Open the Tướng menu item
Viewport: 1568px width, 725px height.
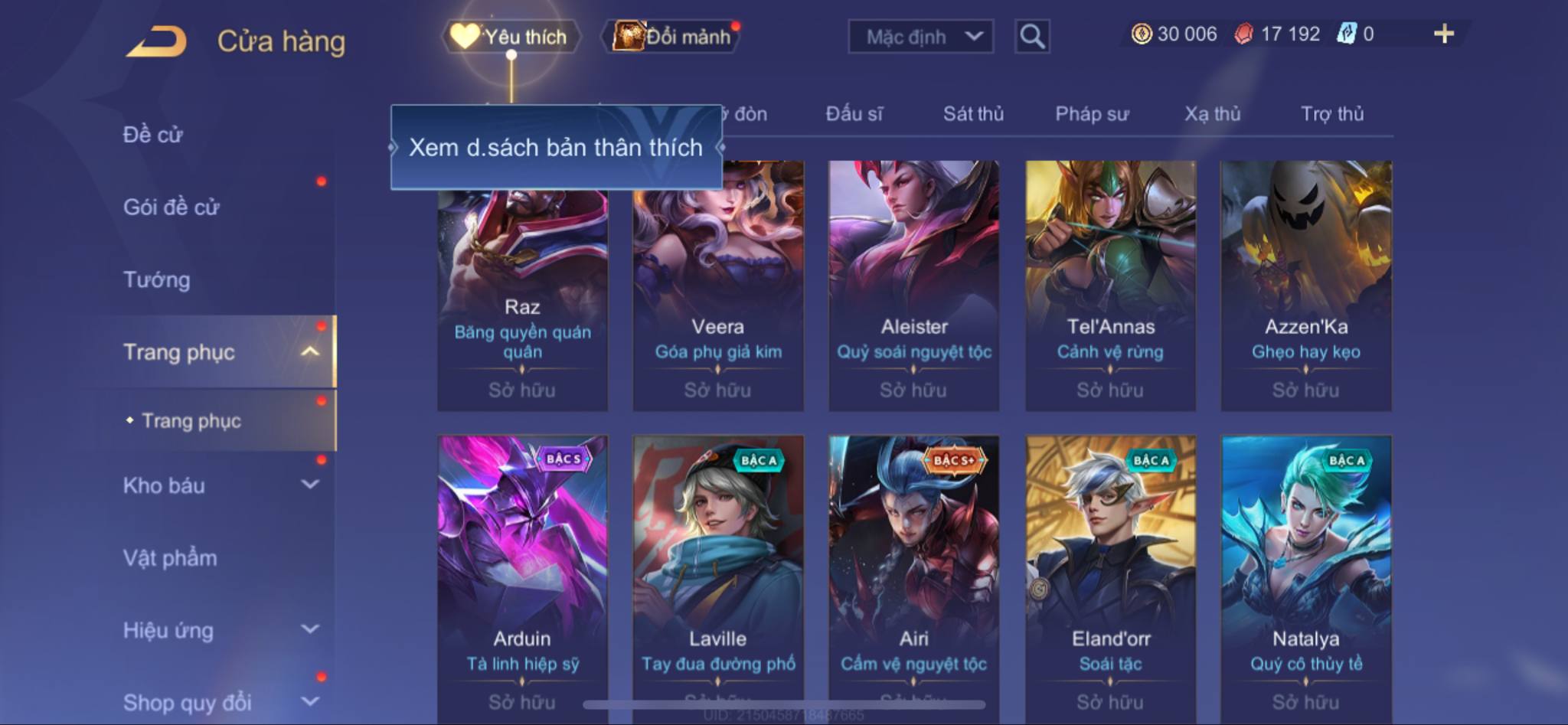coord(157,279)
